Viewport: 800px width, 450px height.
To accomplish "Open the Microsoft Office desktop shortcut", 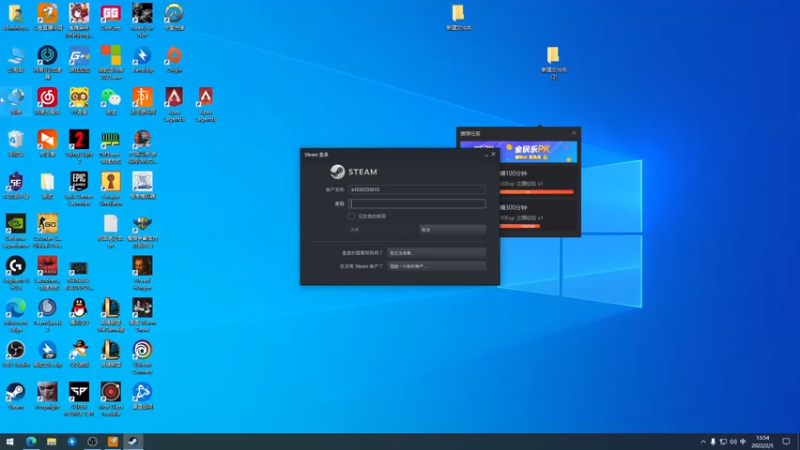I will click(111, 62).
